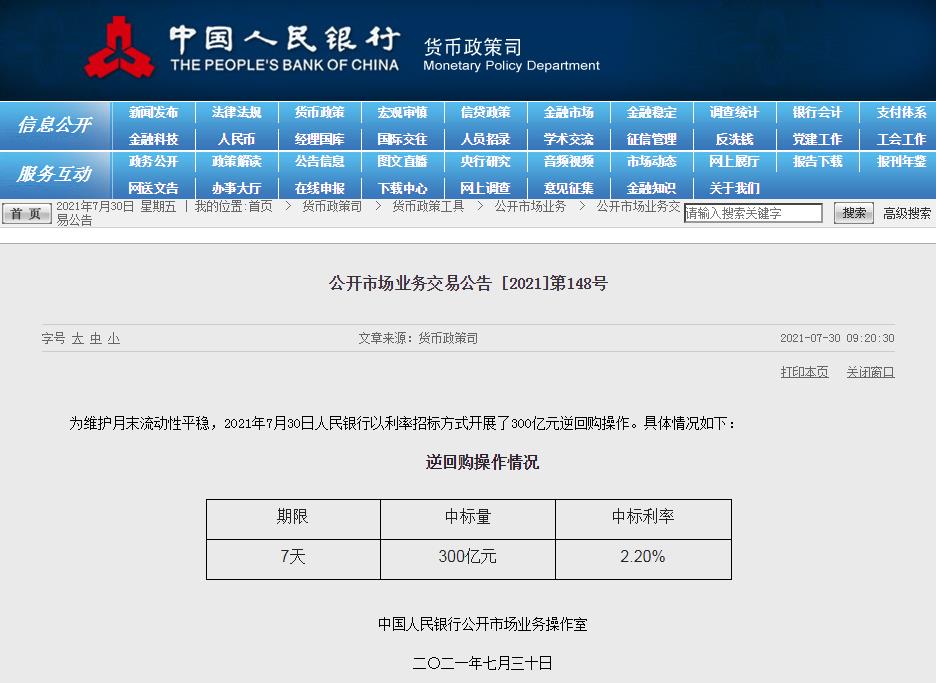Click the search keyword input field
The width and height of the screenshot is (936, 683).
point(752,213)
